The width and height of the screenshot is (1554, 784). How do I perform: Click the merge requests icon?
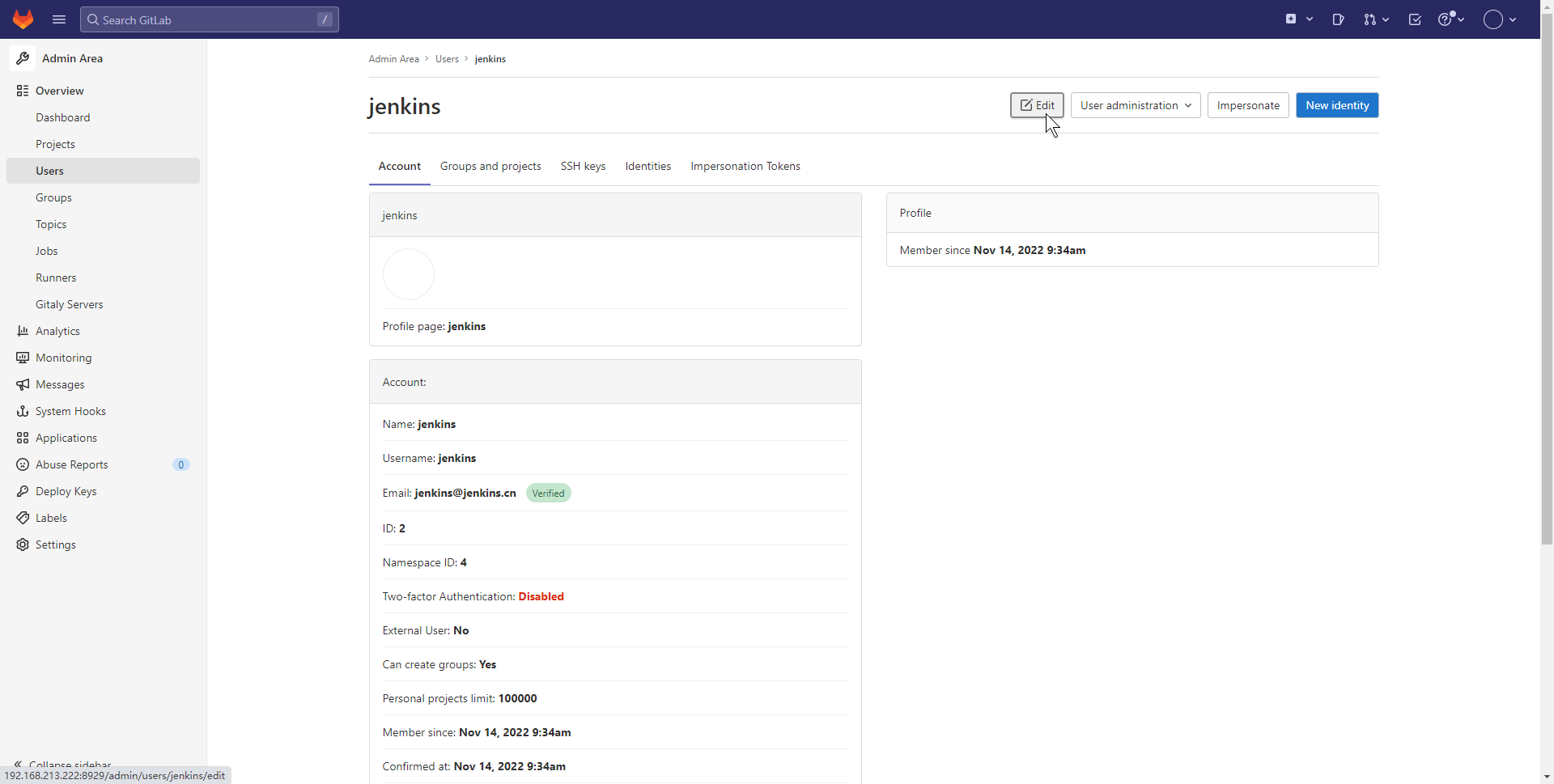pos(1375,19)
